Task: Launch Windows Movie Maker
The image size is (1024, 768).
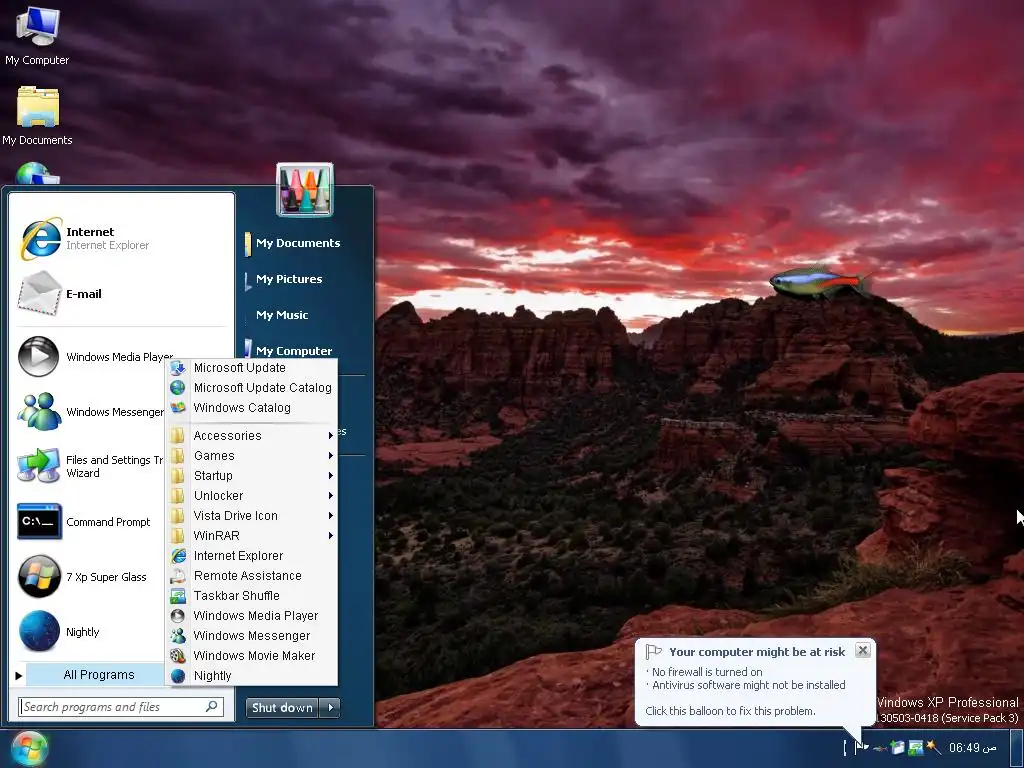Action: click(252, 656)
